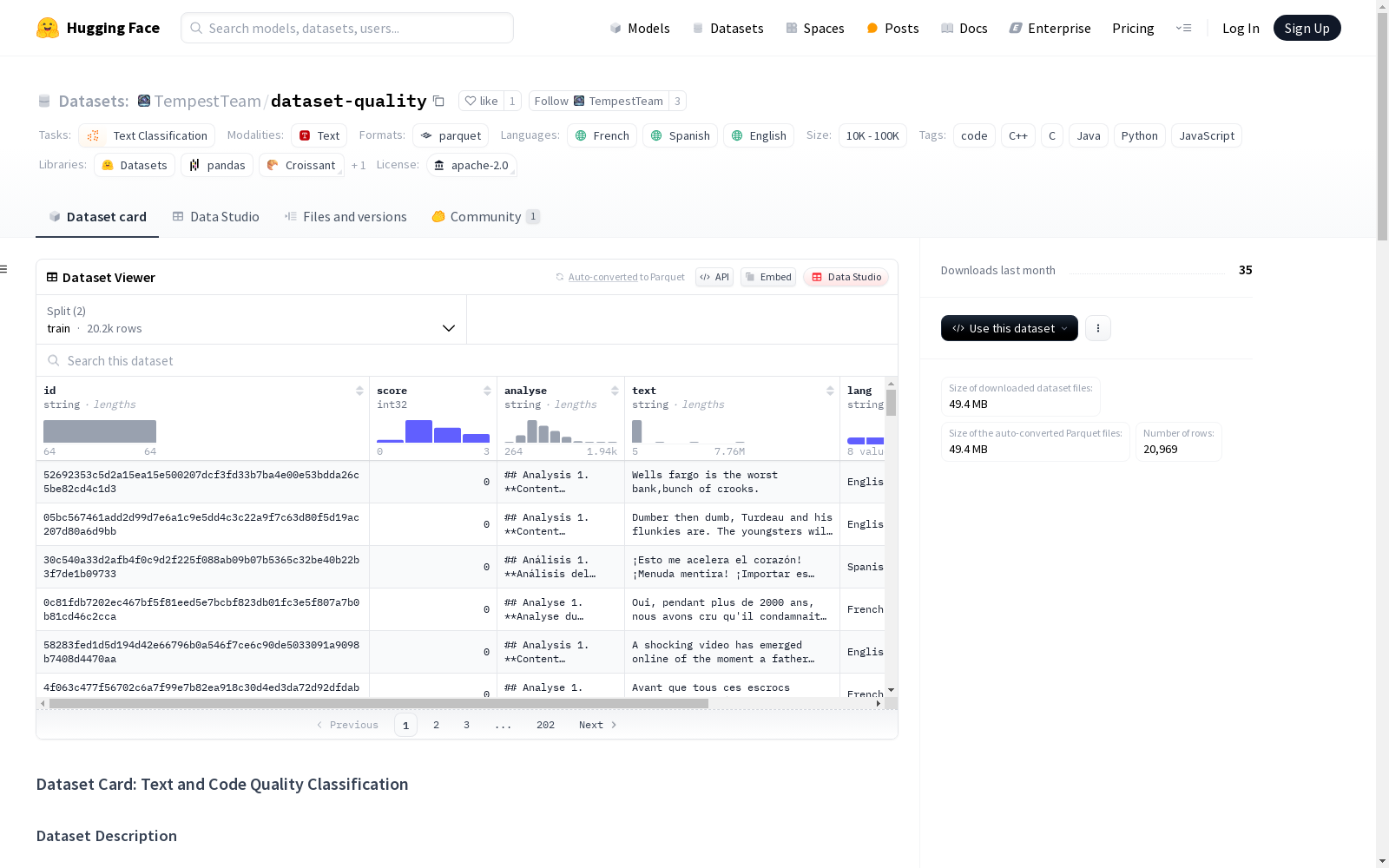The image size is (1389, 868).
Task: Open the Models menu
Action: [640, 28]
